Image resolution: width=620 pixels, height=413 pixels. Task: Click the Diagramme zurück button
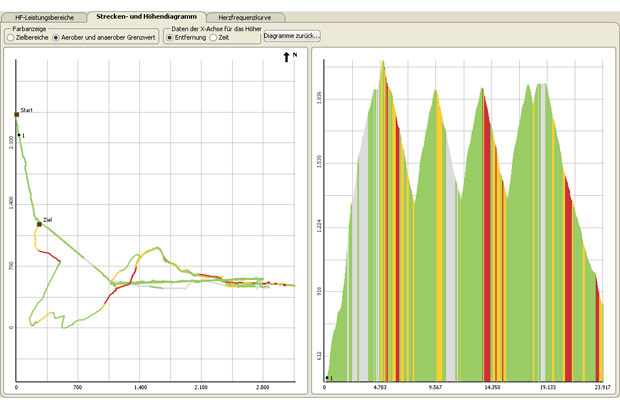click(x=291, y=35)
